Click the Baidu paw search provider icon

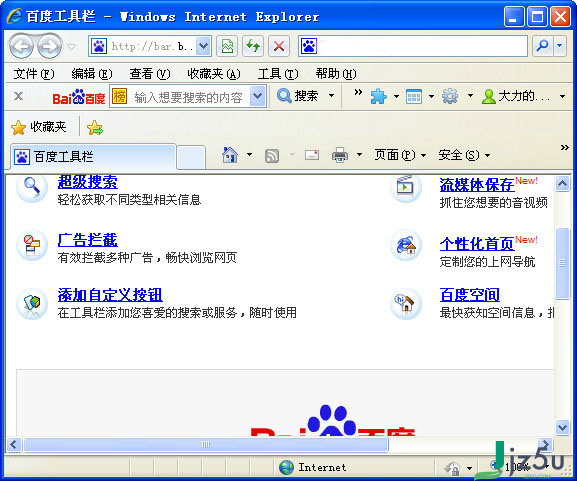click(x=309, y=46)
